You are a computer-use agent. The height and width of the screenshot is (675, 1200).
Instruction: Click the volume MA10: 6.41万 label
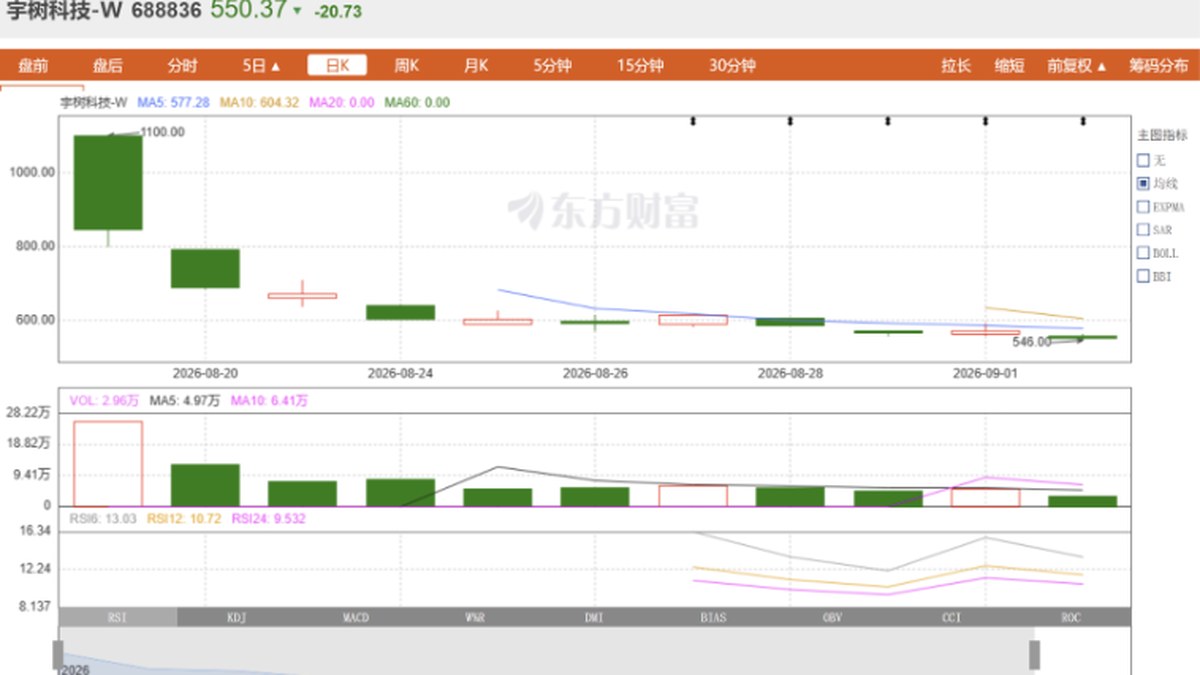point(269,400)
